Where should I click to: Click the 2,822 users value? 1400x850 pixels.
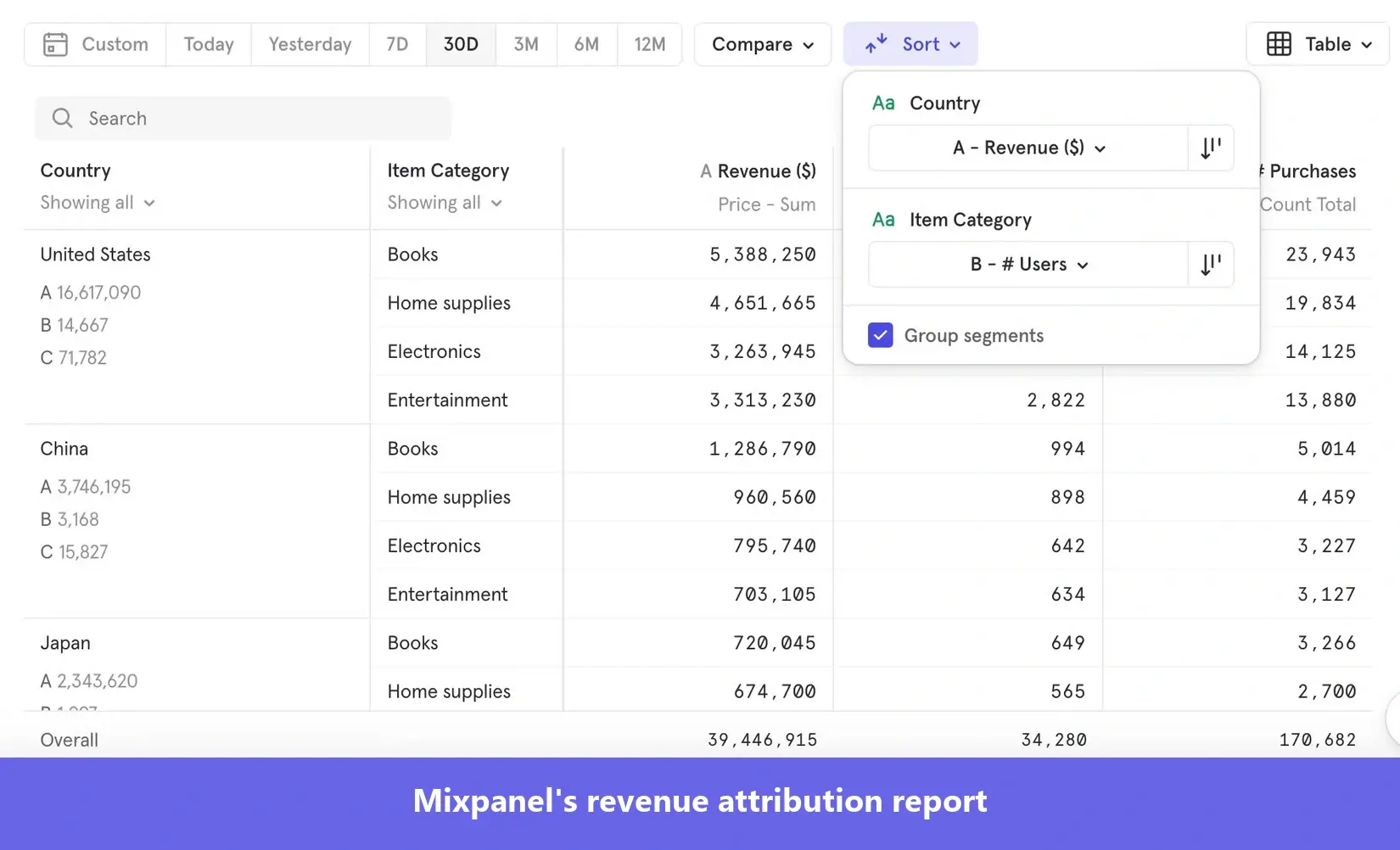pyautogui.click(x=1056, y=400)
